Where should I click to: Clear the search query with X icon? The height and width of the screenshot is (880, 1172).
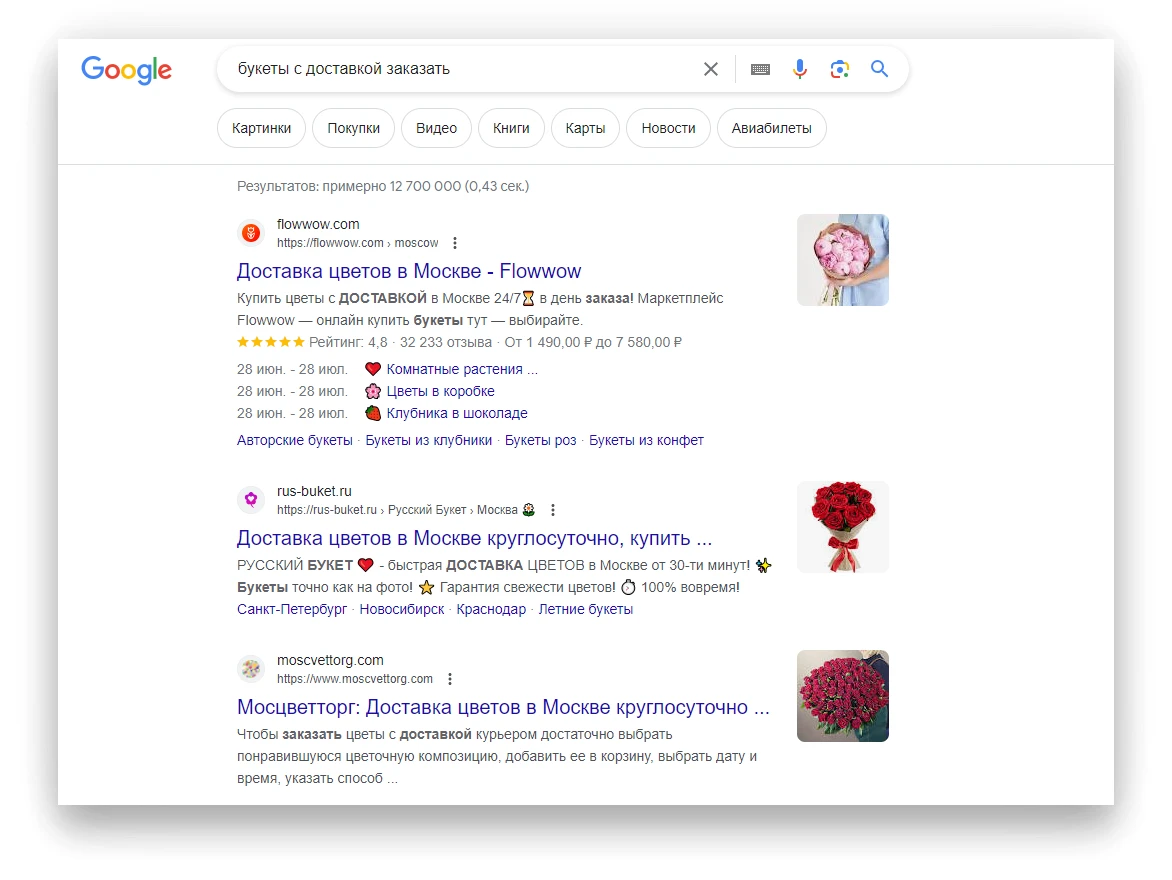coord(710,69)
